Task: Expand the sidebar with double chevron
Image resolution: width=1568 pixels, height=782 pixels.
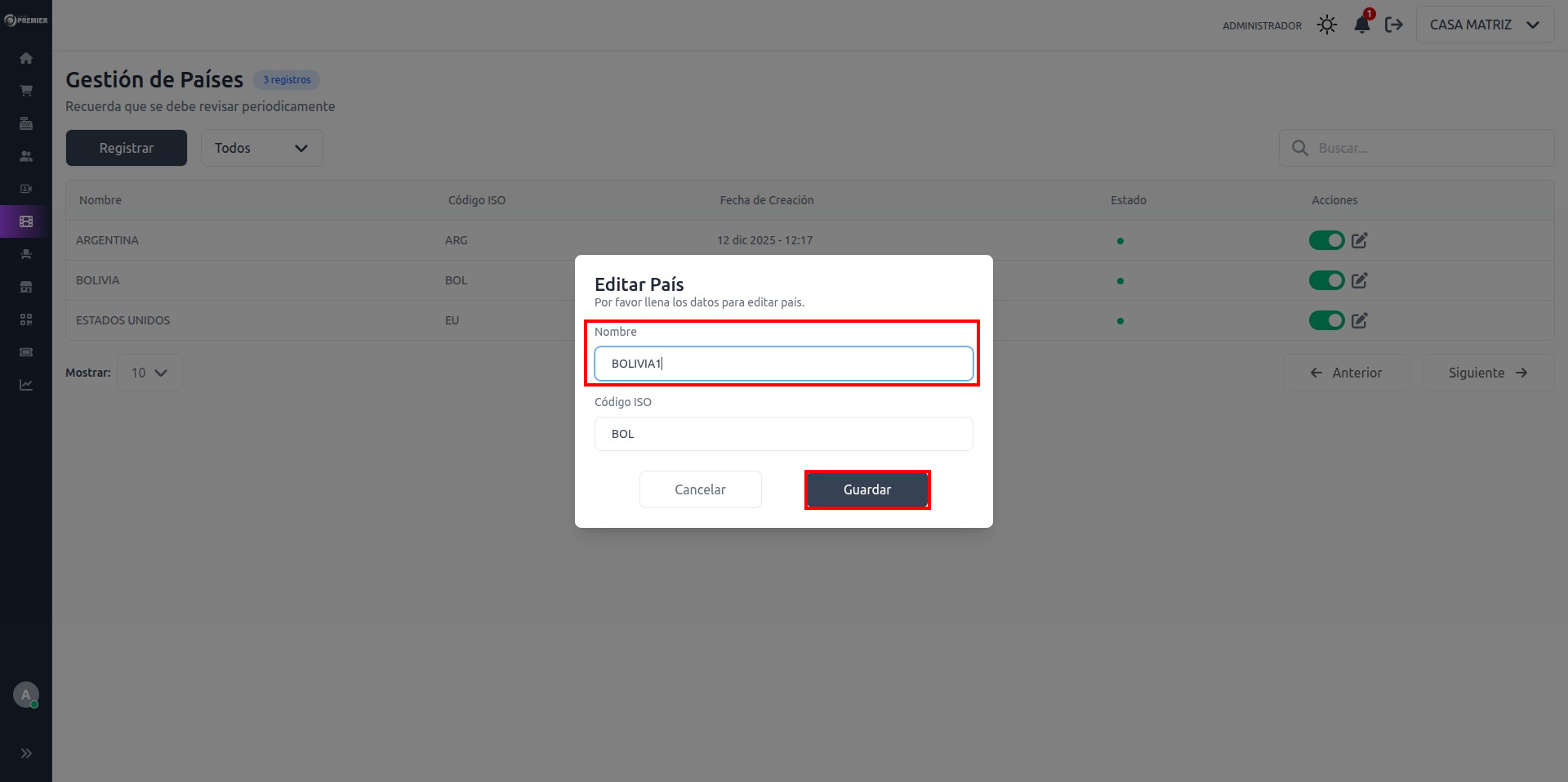Action: [26, 753]
